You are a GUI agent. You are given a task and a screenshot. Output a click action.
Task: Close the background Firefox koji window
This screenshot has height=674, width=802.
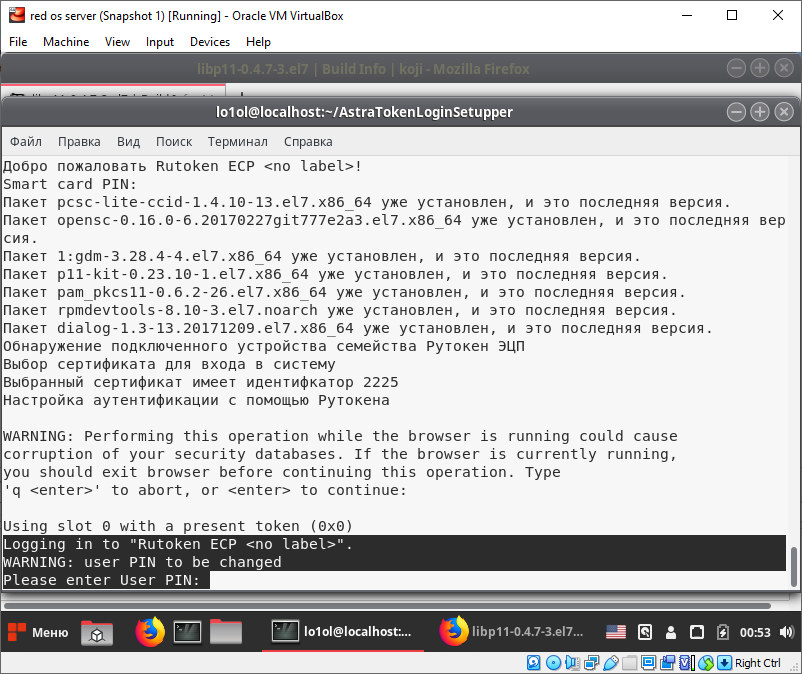784,68
